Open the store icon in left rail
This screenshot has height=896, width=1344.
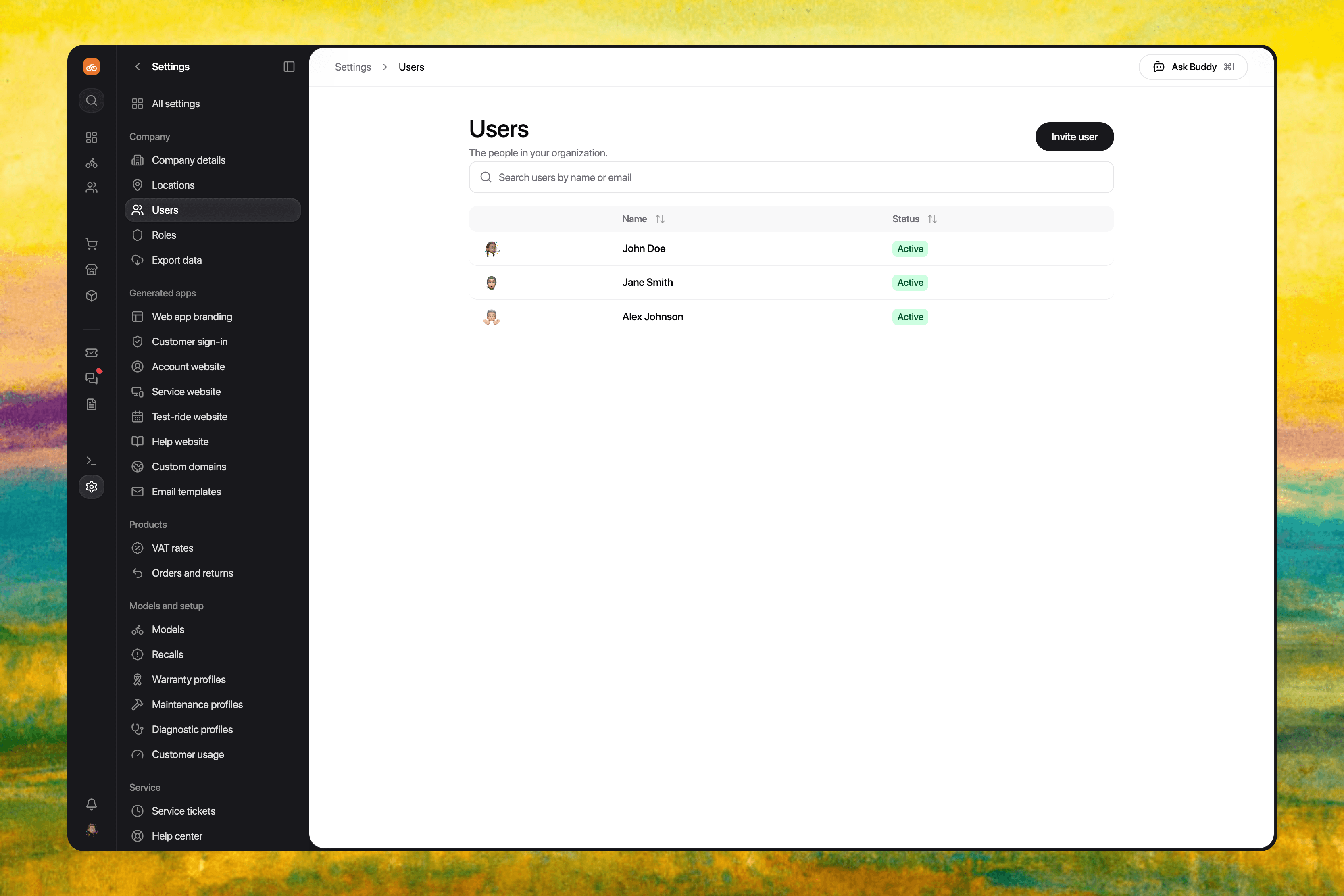coord(92,270)
